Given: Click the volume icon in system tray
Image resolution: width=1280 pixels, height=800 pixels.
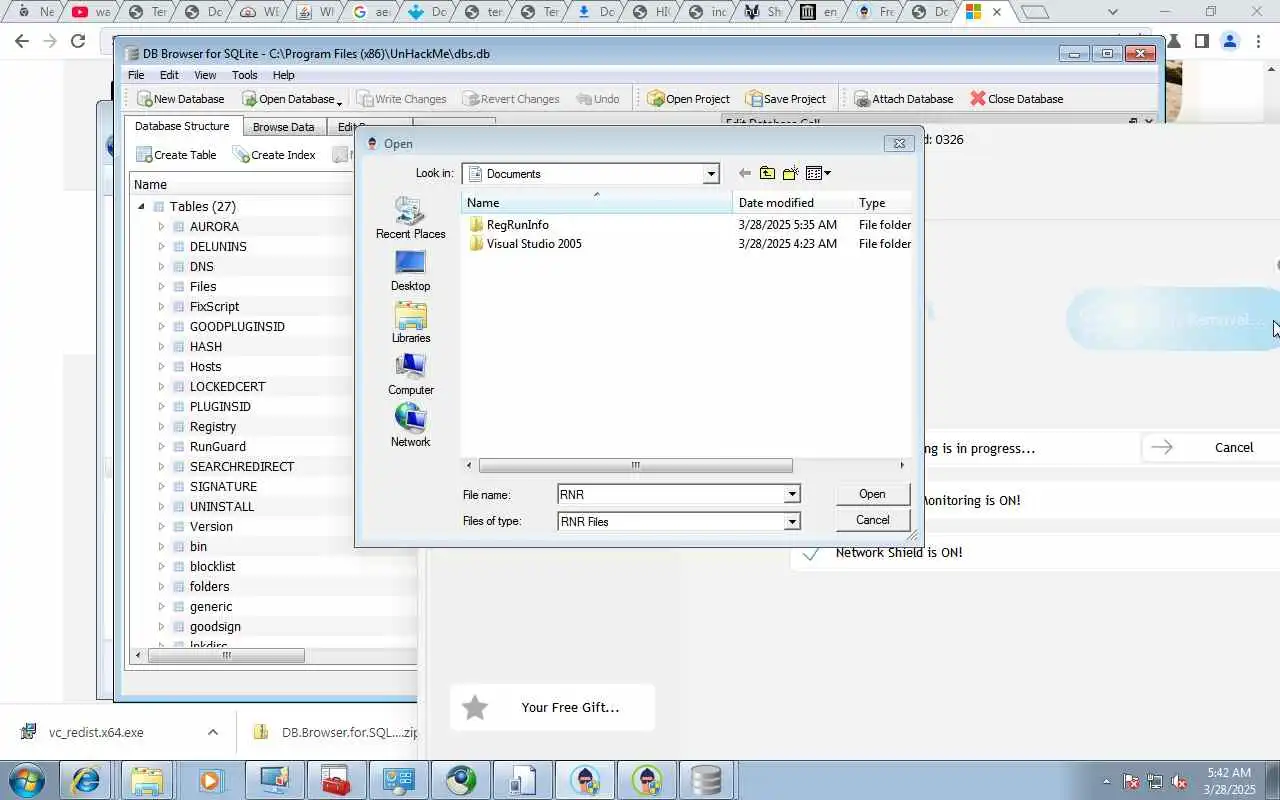Looking at the screenshot, I should click(x=1179, y=781).
